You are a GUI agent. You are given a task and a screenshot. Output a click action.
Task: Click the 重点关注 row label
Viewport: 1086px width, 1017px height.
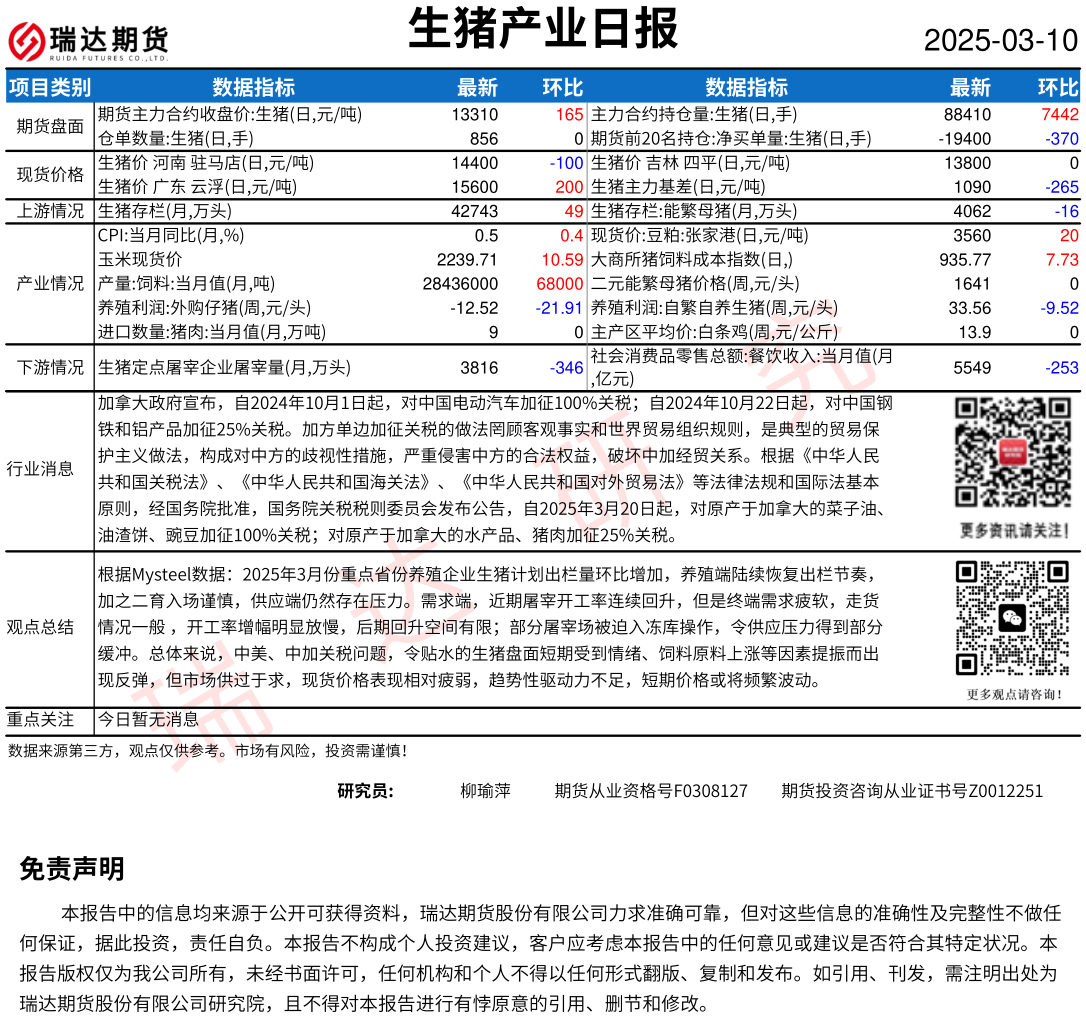(40, 719)
